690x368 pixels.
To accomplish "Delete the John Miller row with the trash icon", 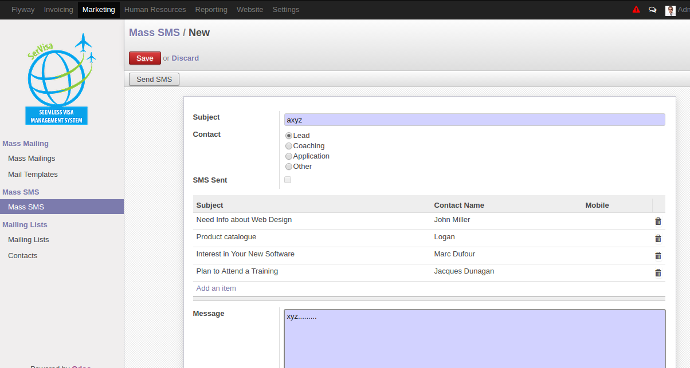I will 658,221.
